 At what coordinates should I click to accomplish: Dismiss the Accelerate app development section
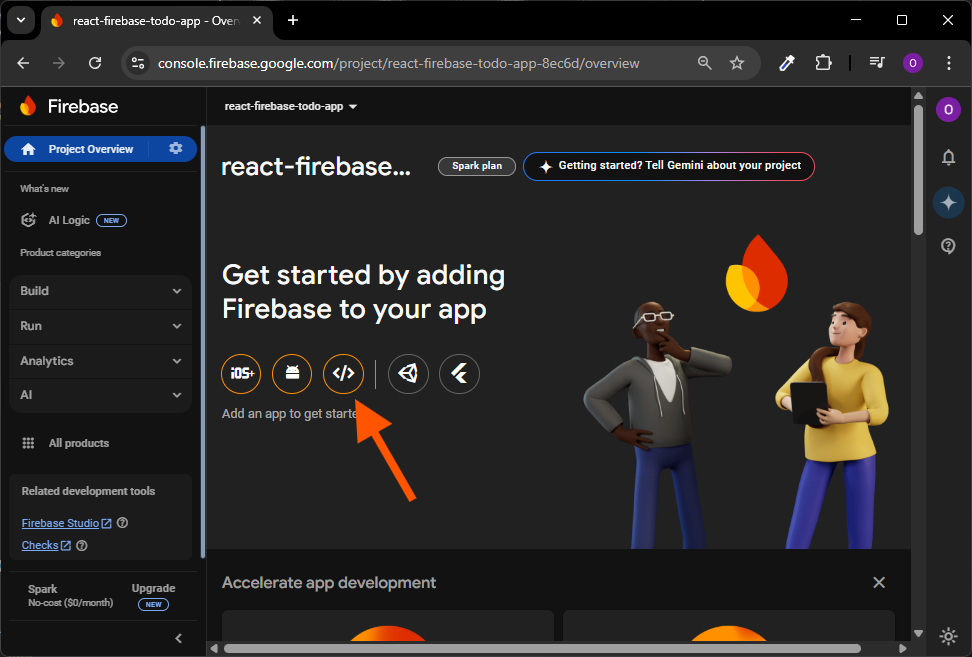879,583
